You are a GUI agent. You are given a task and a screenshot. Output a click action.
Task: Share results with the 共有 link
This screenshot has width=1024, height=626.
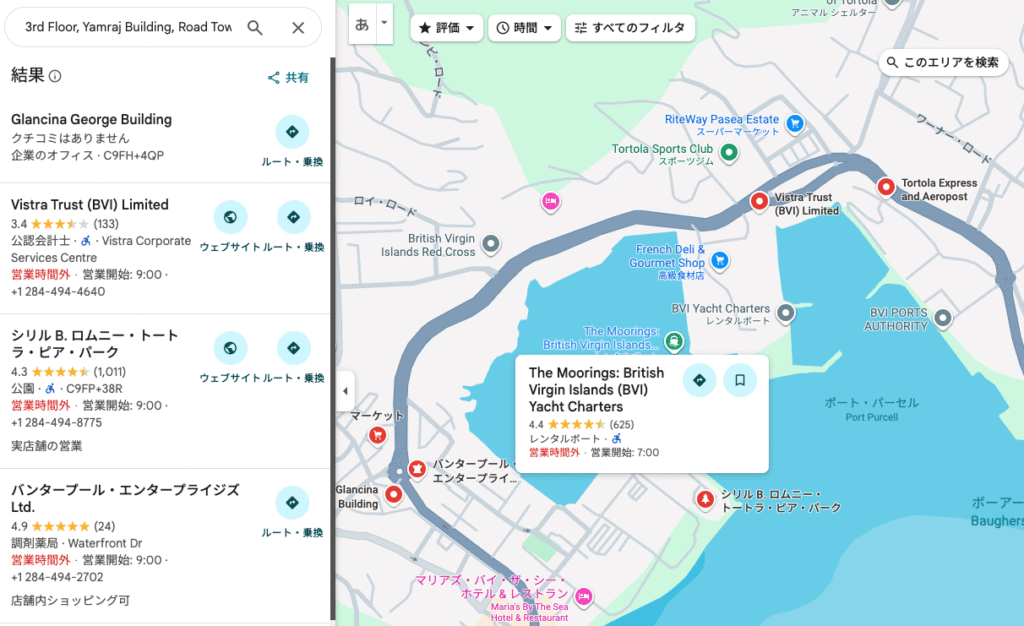coord(288,77)
